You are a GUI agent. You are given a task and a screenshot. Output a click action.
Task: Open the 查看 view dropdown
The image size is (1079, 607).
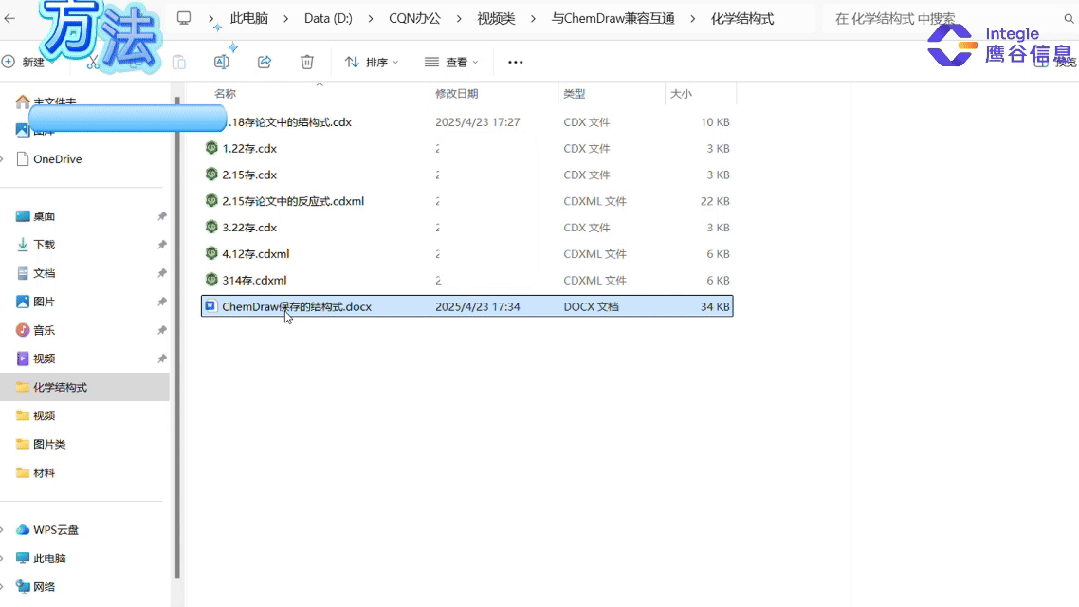coord(452,62)
